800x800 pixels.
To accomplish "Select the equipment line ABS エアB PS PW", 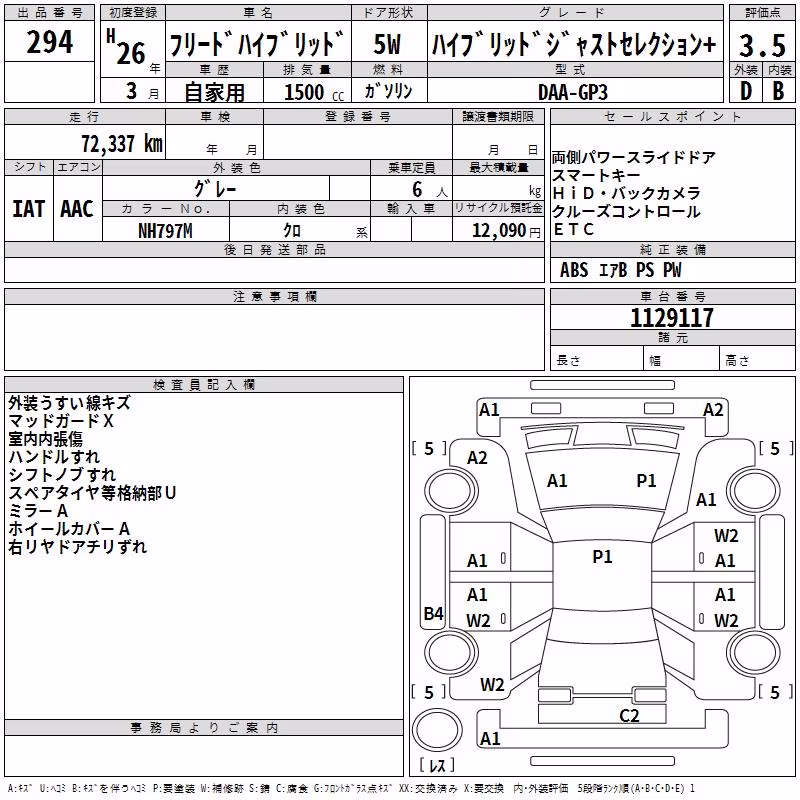I will click(620, 270).
